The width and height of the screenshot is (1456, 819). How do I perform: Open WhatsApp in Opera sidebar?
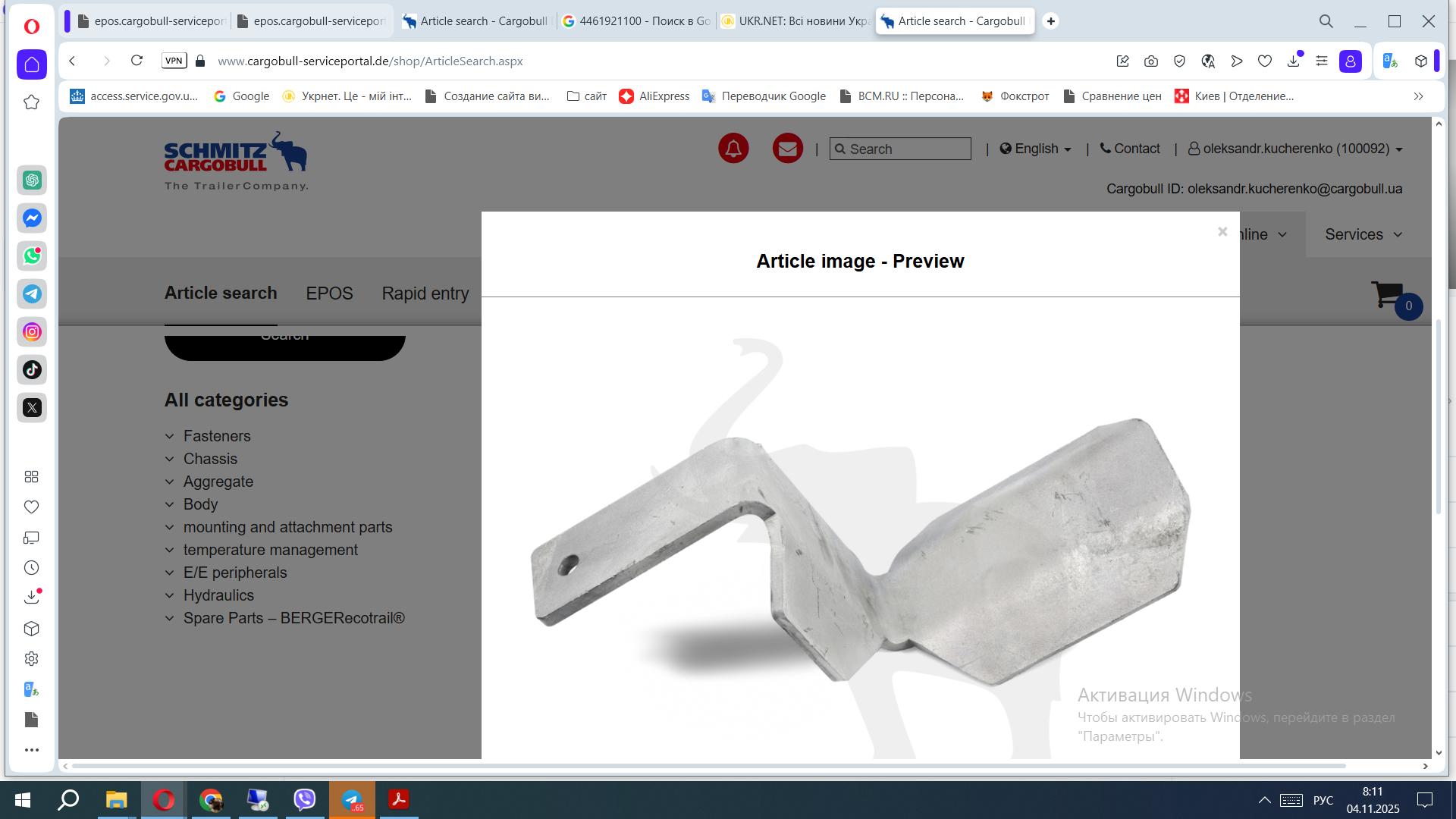tap(32, 256)
